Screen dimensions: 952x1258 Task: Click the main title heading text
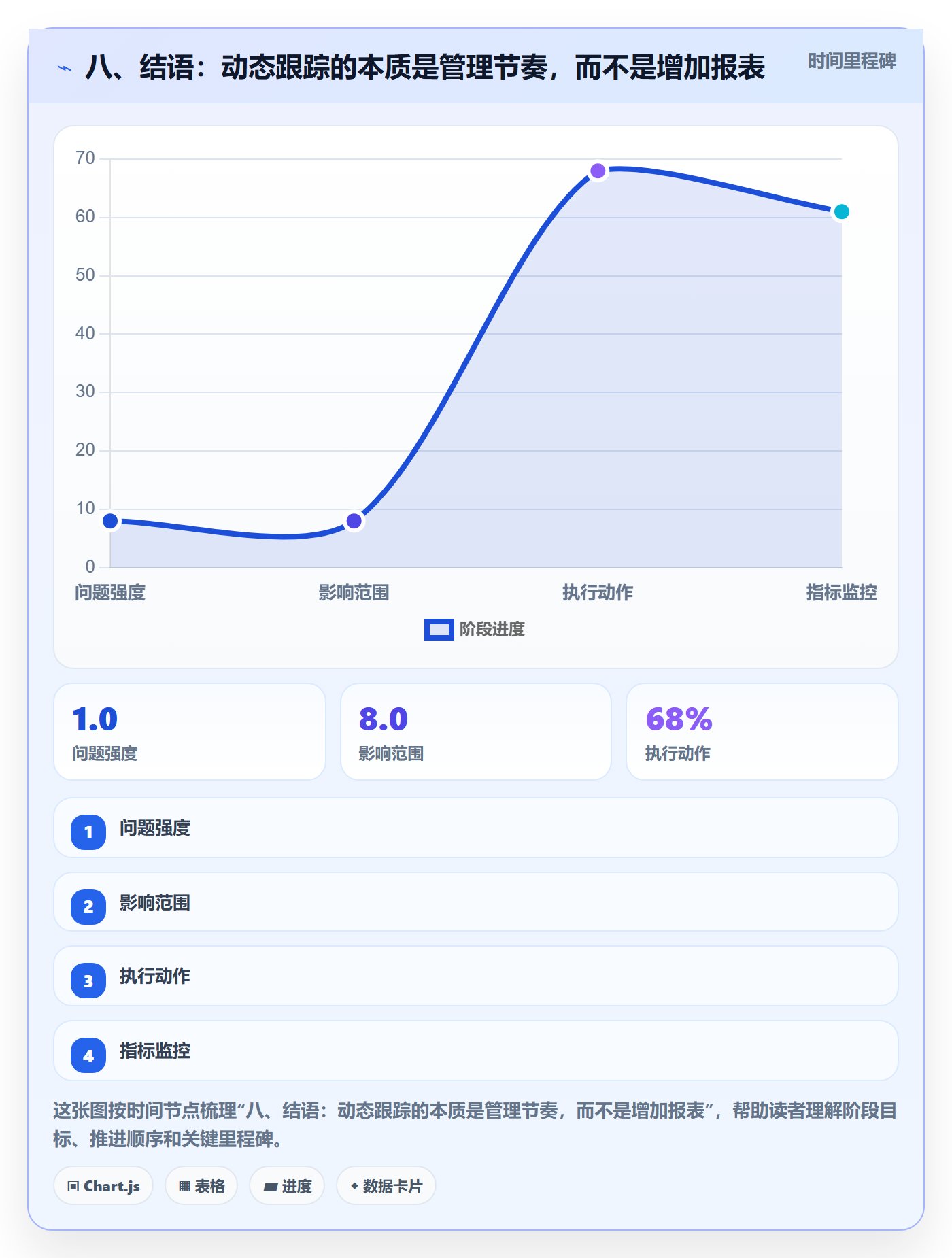pos(425,68)
